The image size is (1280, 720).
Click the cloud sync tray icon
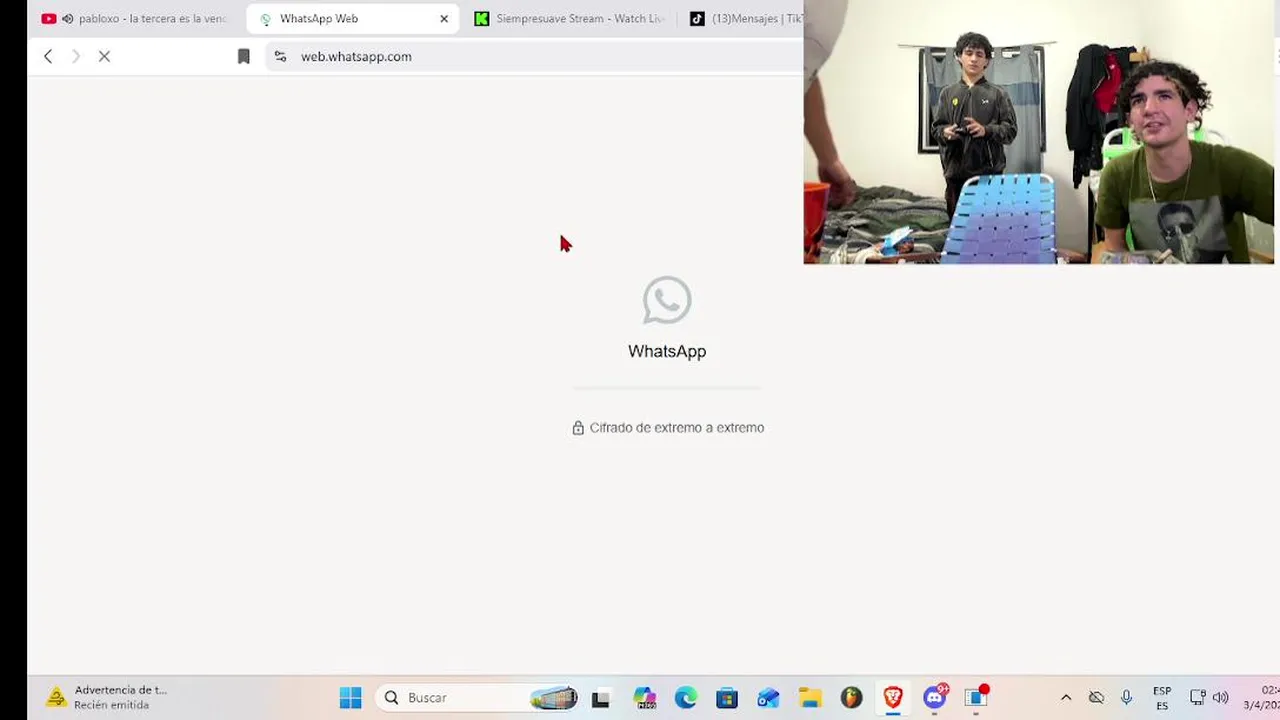1096,698
